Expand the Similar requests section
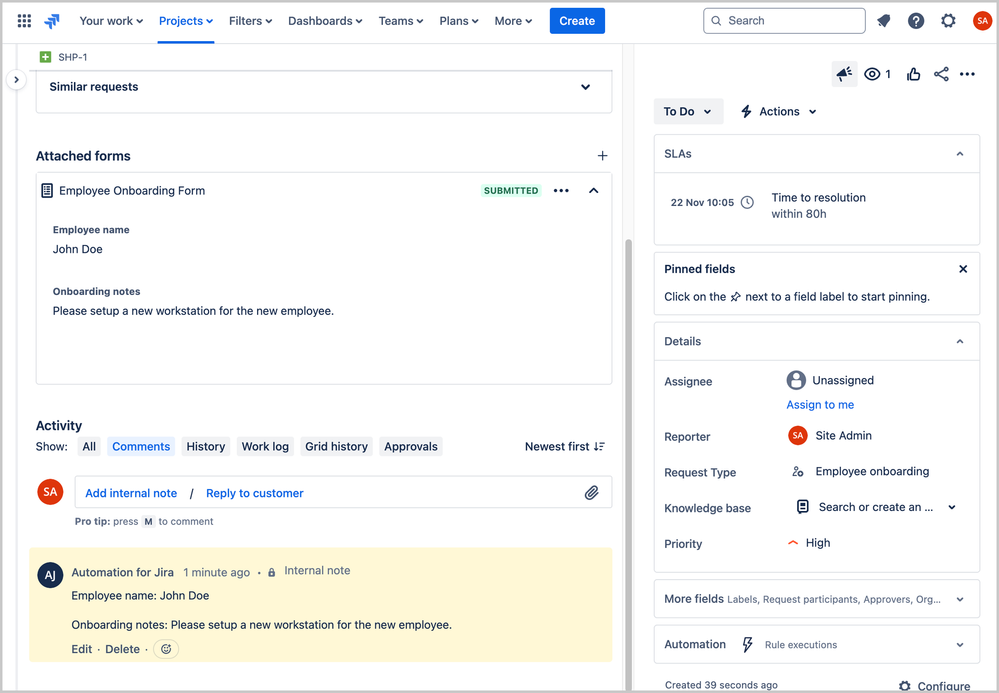Screen dimensions: 999x693 tap(585, 87)
